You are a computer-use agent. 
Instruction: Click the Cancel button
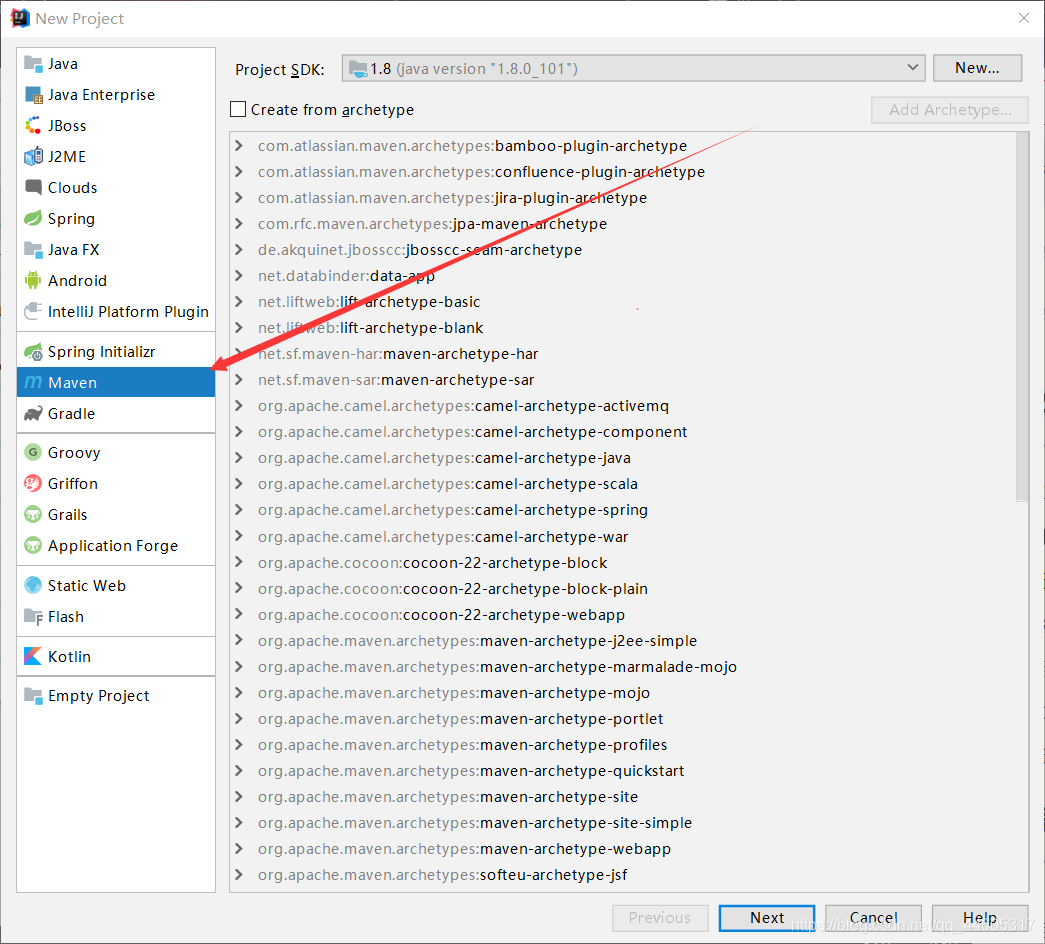click(873, 918)
